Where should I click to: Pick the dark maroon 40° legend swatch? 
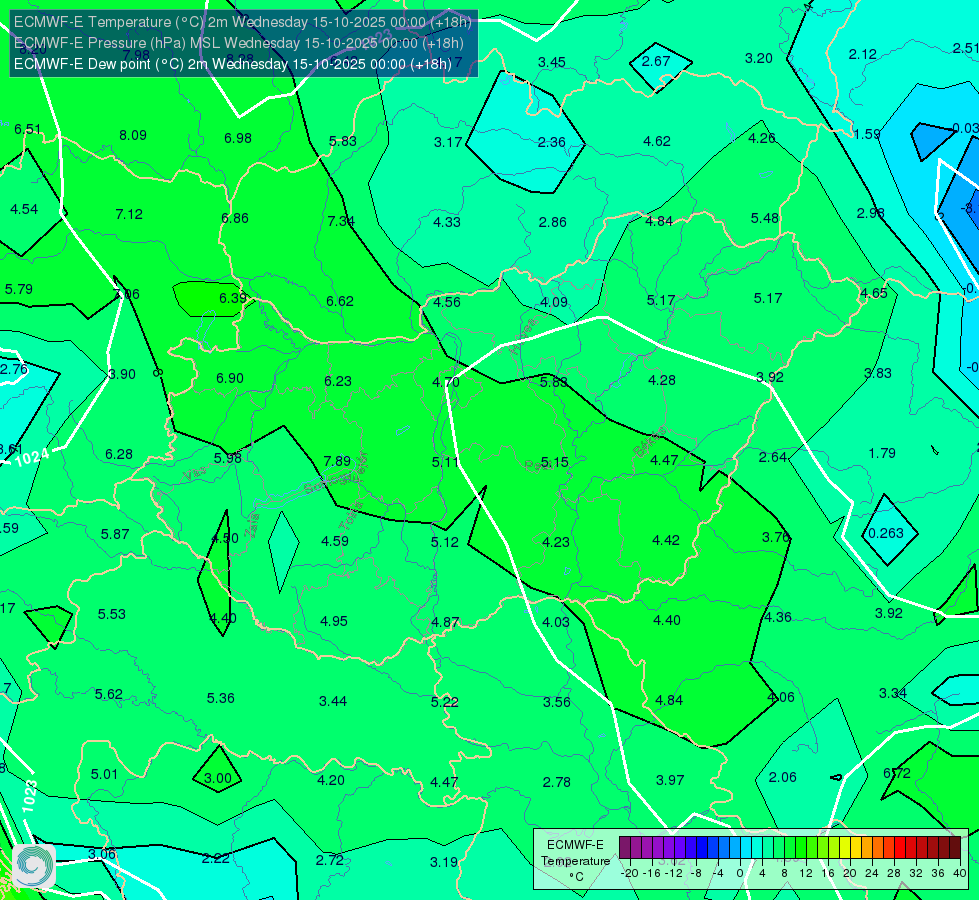pyautogui.click(x=955, y=848)
